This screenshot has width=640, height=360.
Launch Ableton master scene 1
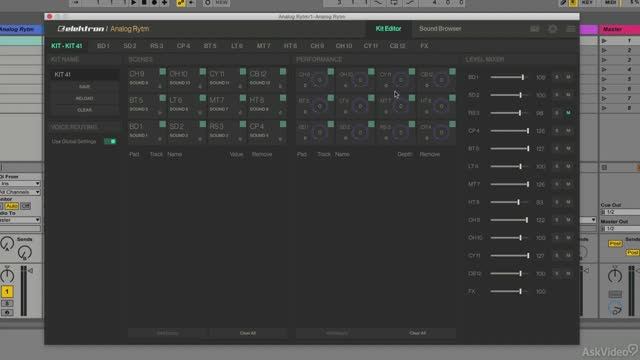point(604,41)
